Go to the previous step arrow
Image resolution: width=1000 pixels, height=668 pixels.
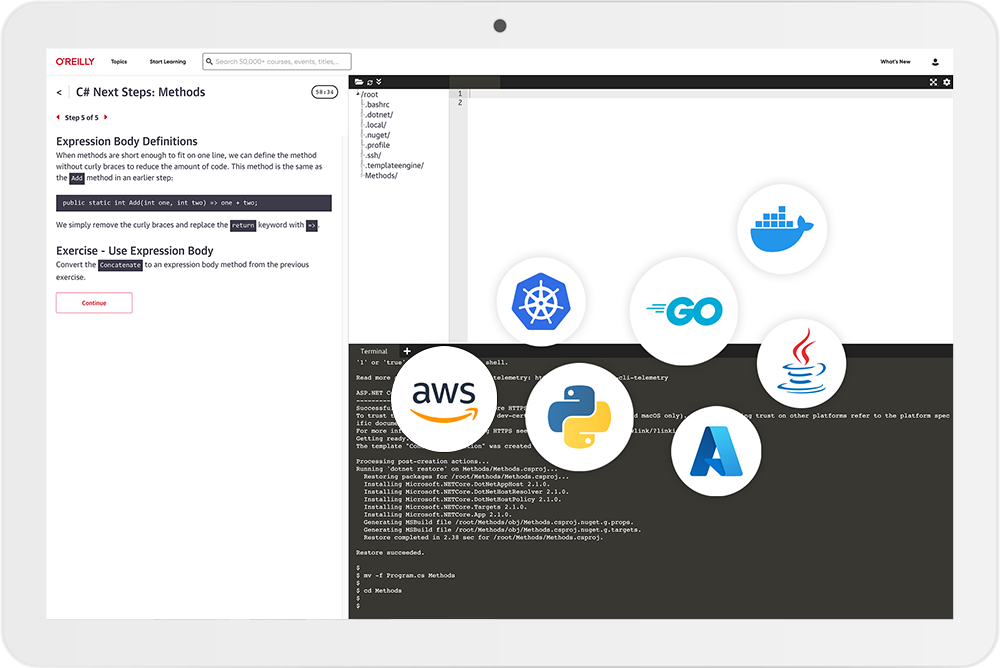(x=58, y=117)
